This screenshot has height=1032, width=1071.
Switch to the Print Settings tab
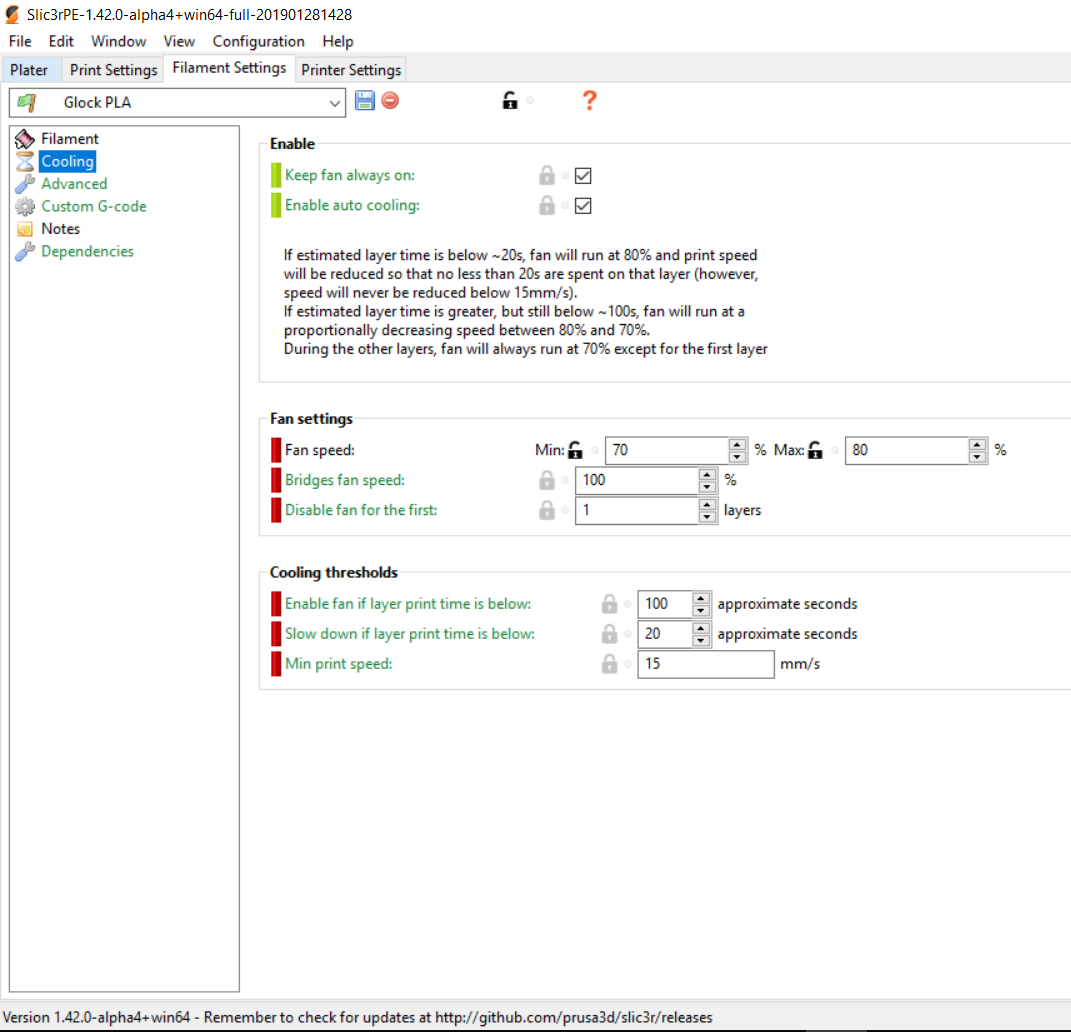point(113,70)
